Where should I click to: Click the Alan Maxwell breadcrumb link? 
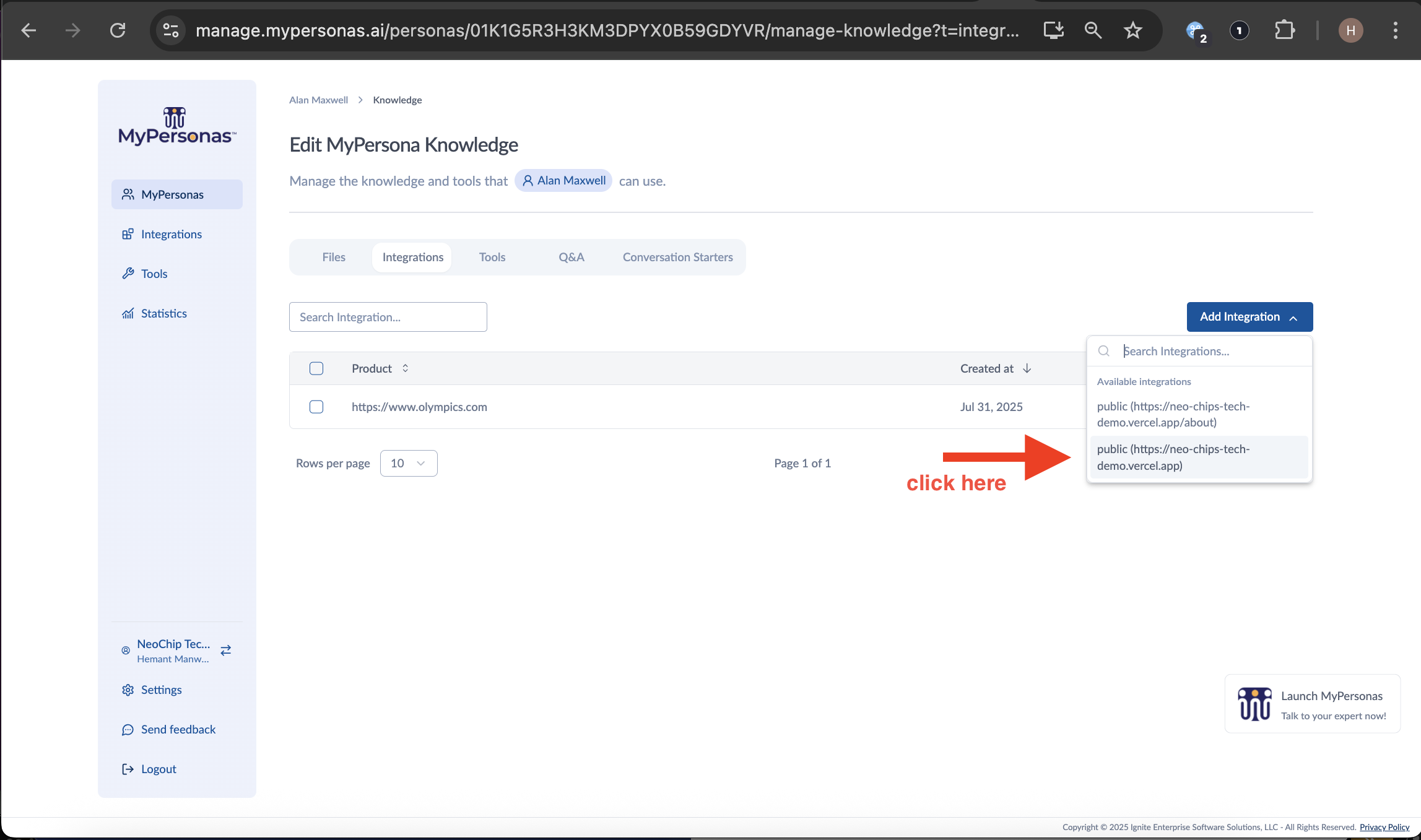coord(318,100)
